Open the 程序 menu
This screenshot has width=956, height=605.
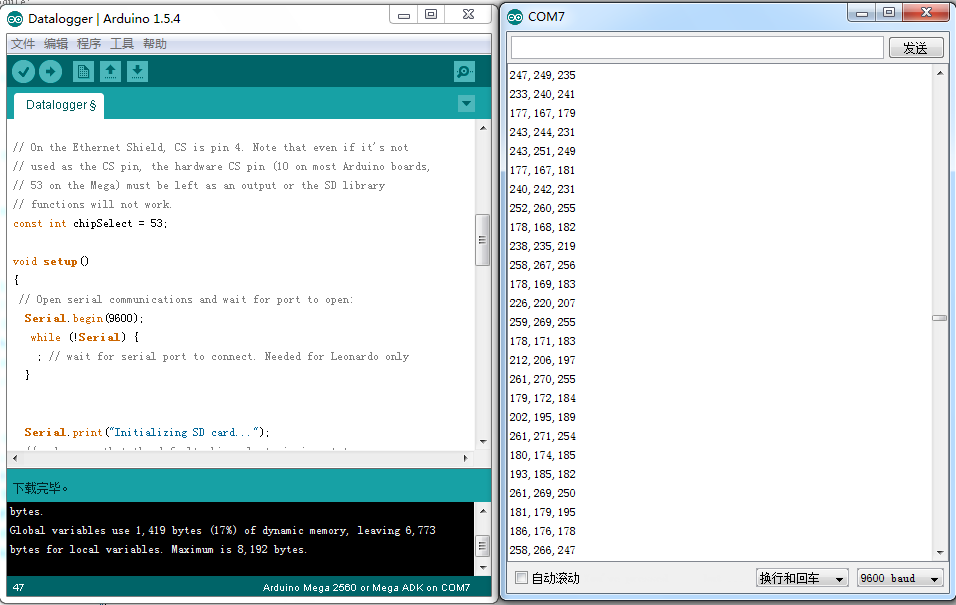[x=89, y=44]
